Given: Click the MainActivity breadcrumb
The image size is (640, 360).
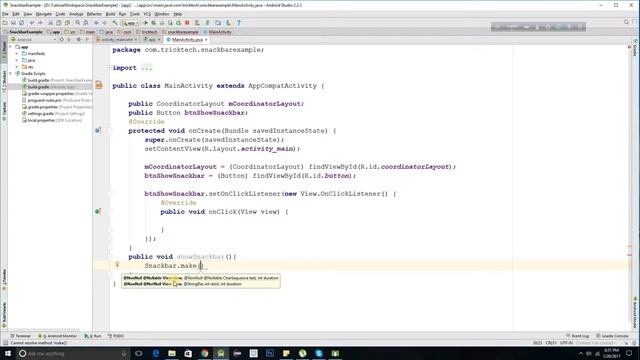Looking at the screenshot, I should click(217, 32).
